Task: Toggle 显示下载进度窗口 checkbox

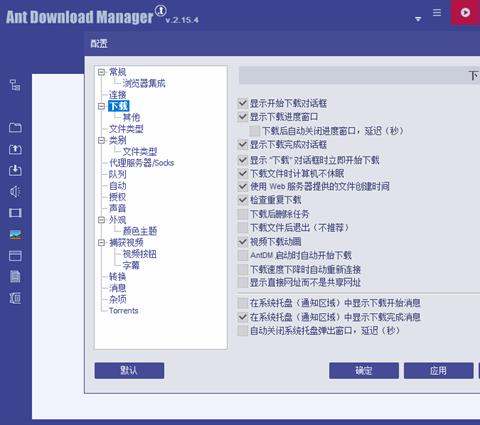Action: (243, 117)
